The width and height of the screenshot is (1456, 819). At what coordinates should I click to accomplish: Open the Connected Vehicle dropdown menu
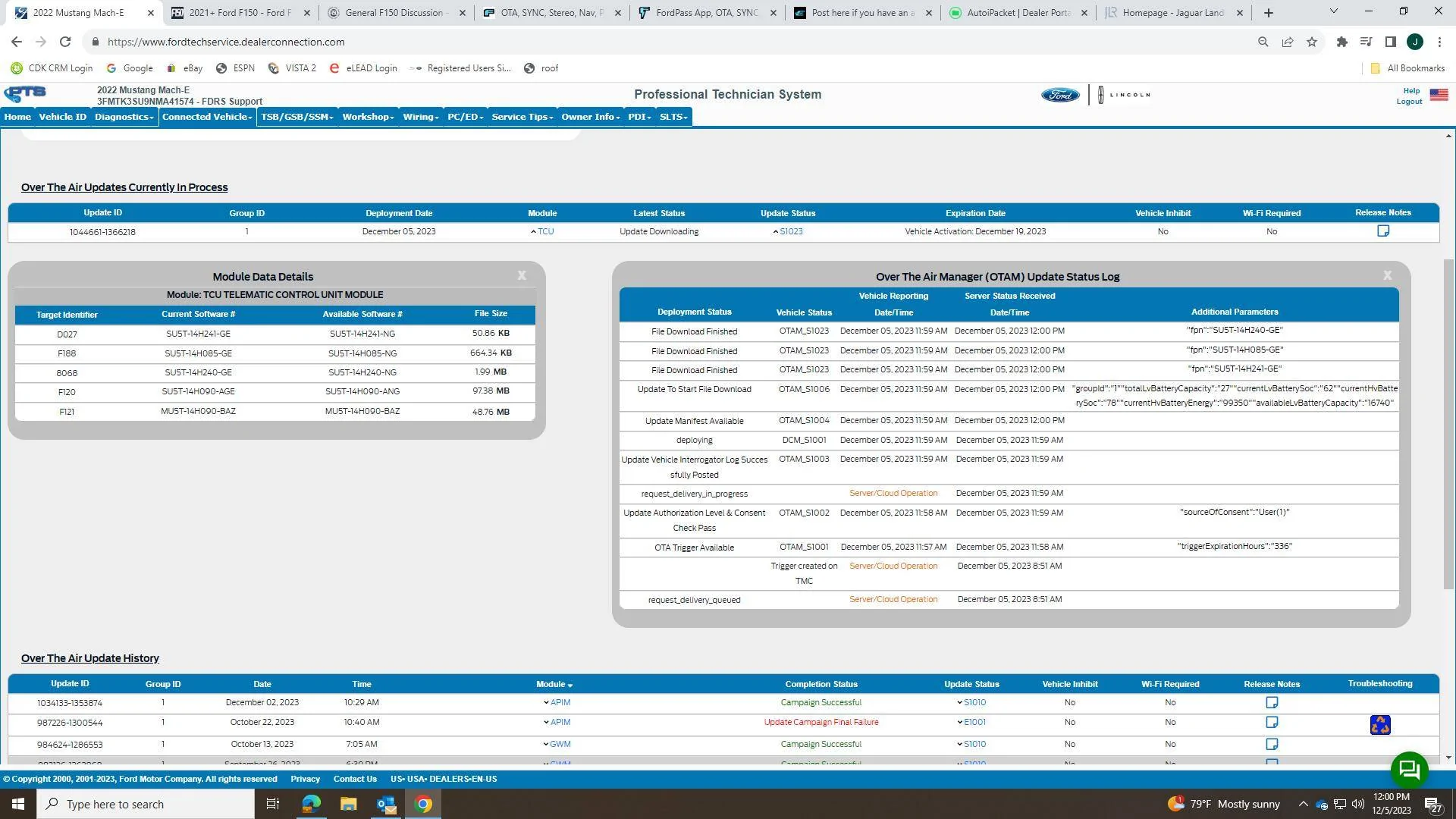coord(207,117)
